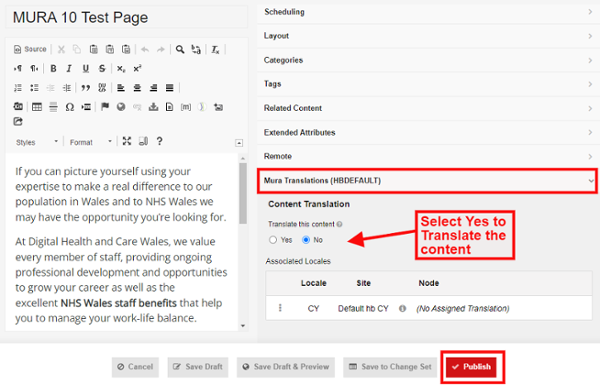Click the Source view button
This screenshot has width=600, height=385.
pos(30,49)
